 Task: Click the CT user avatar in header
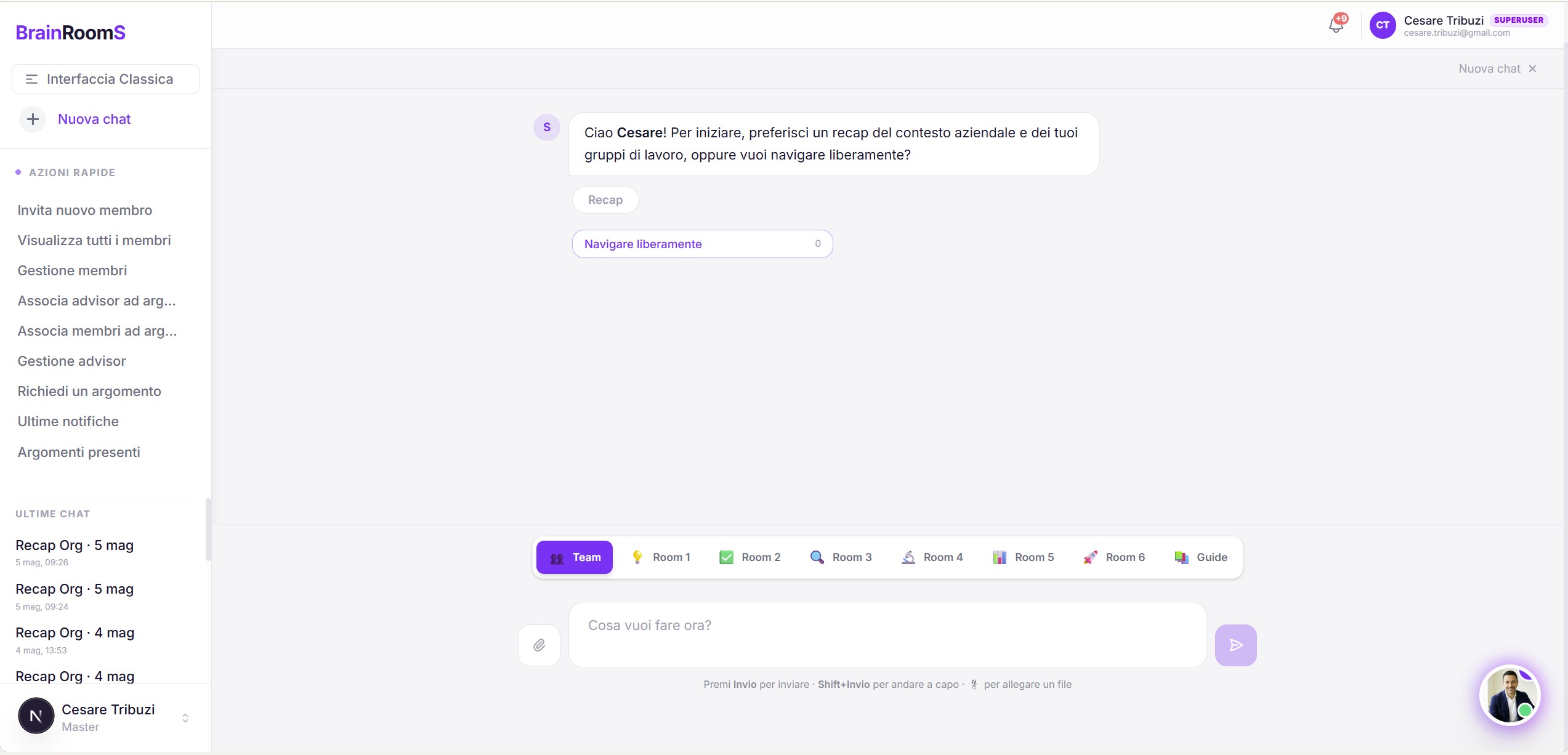point(1383,25)
